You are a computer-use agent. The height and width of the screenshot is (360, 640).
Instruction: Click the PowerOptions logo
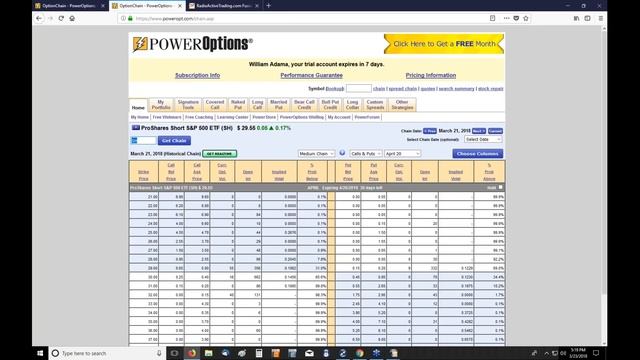192,44
